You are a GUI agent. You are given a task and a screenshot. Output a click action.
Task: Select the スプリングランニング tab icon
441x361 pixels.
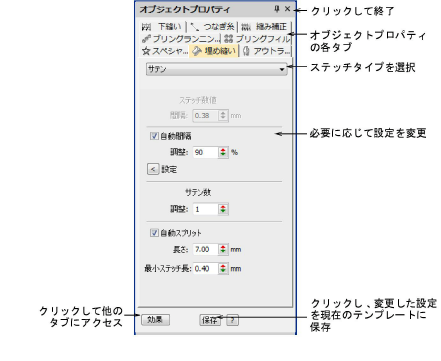point(146,39)
